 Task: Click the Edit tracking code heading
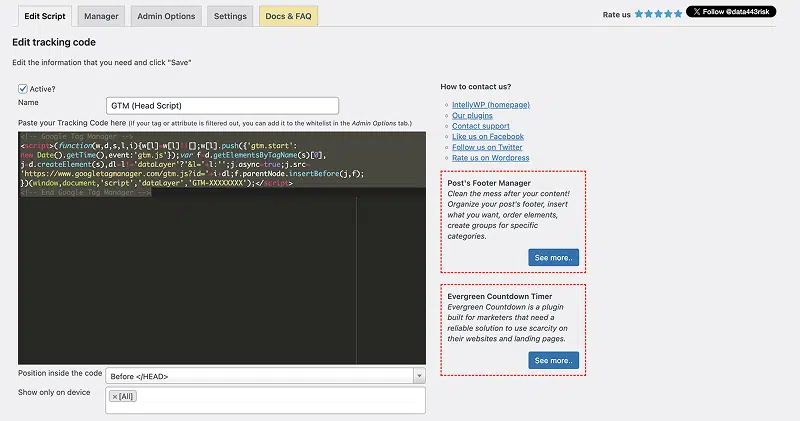pyautogui.click(x=54, y=42)
